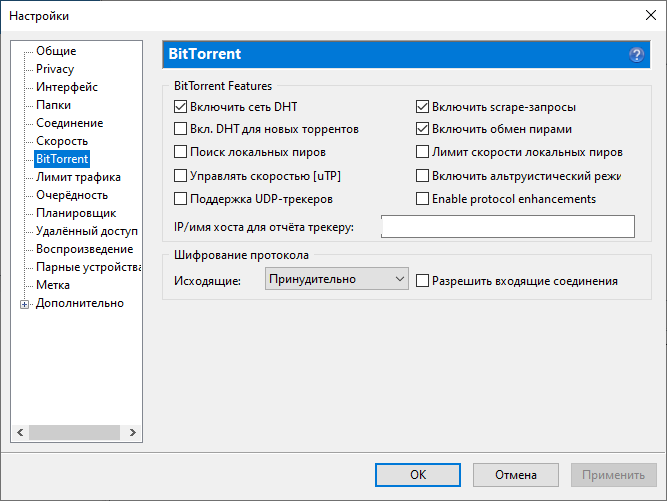667x501 pixels.
Task: Open the Privacy settings section
Action: tap(55, 69)
